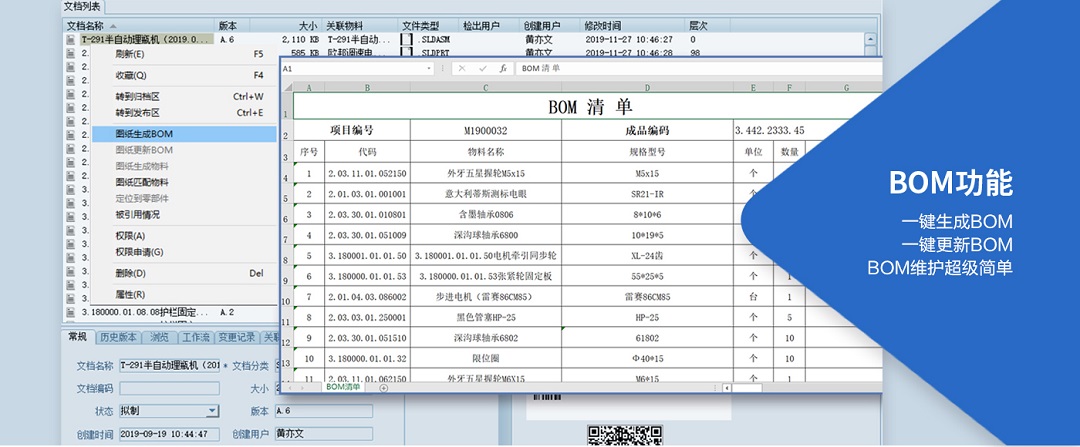Open the Name Box dropdown arrow

[x=430, y=69]
